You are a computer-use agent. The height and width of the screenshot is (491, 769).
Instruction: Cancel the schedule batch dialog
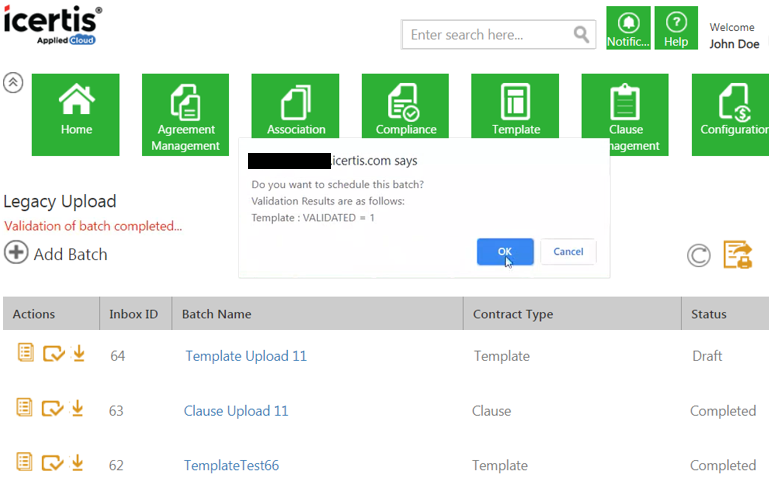pos(568,252)
